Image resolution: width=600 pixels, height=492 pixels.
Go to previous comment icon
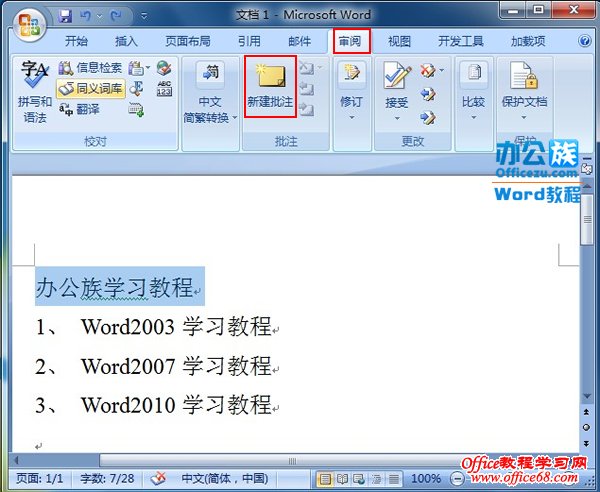point(307,89)
